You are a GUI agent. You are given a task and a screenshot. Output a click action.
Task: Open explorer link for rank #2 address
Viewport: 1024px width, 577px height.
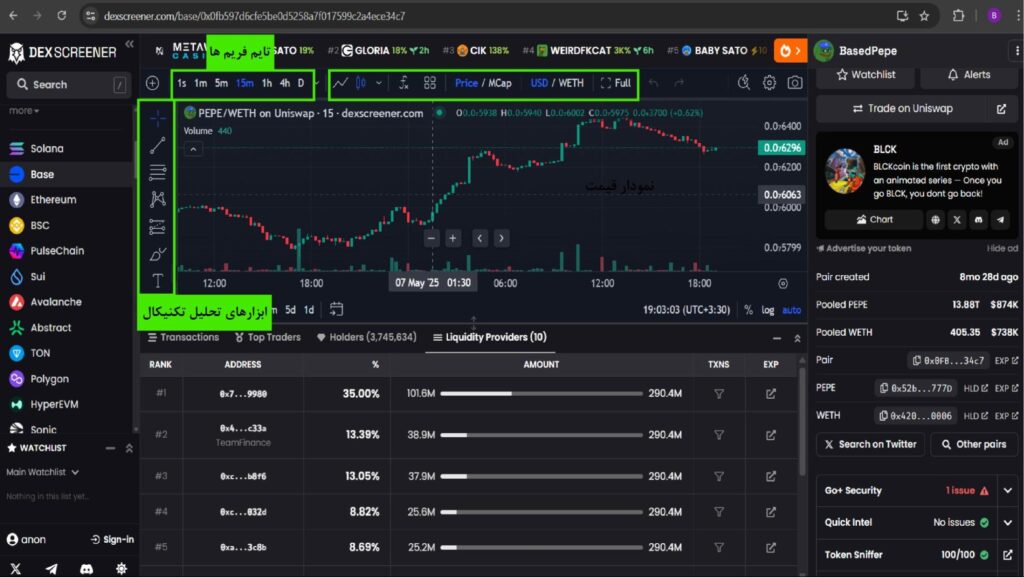[771, 435]
